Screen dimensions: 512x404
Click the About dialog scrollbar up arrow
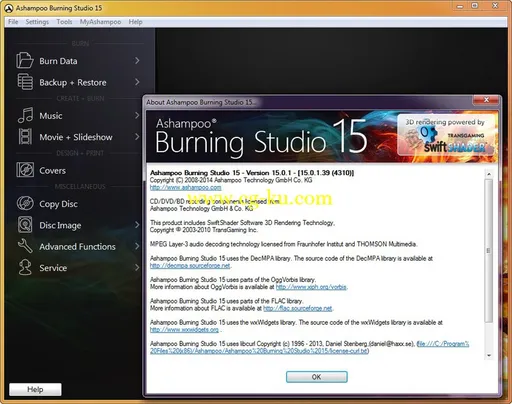(489, 174)
